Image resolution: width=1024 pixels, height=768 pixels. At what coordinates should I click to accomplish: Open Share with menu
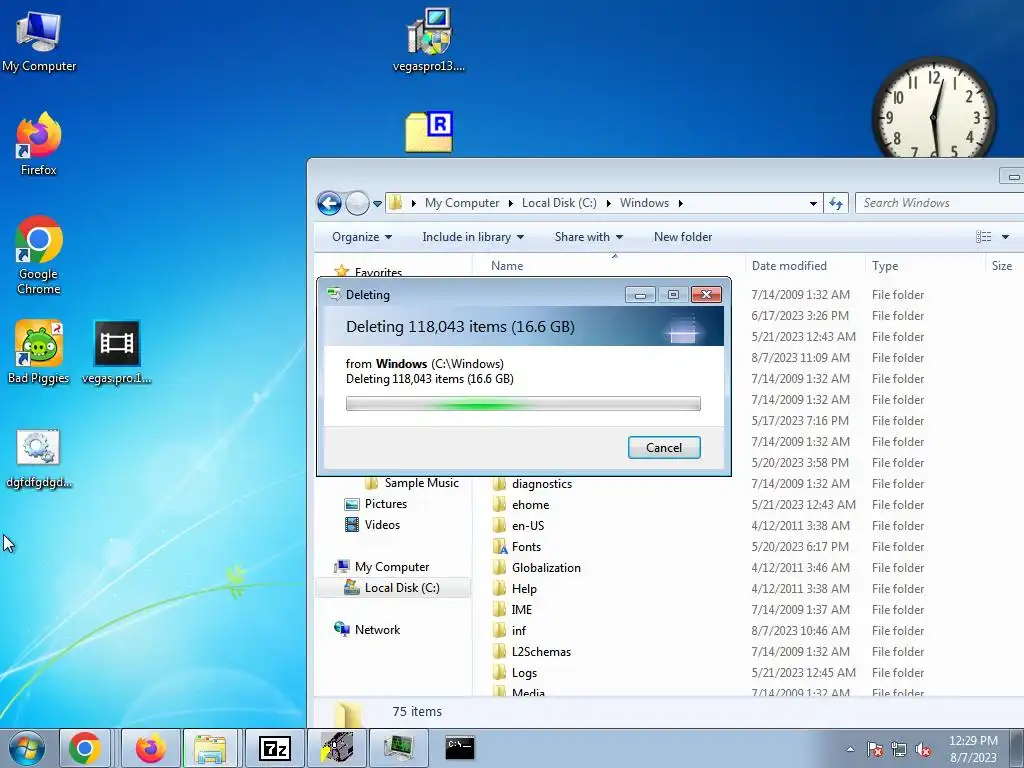(588, 237)
